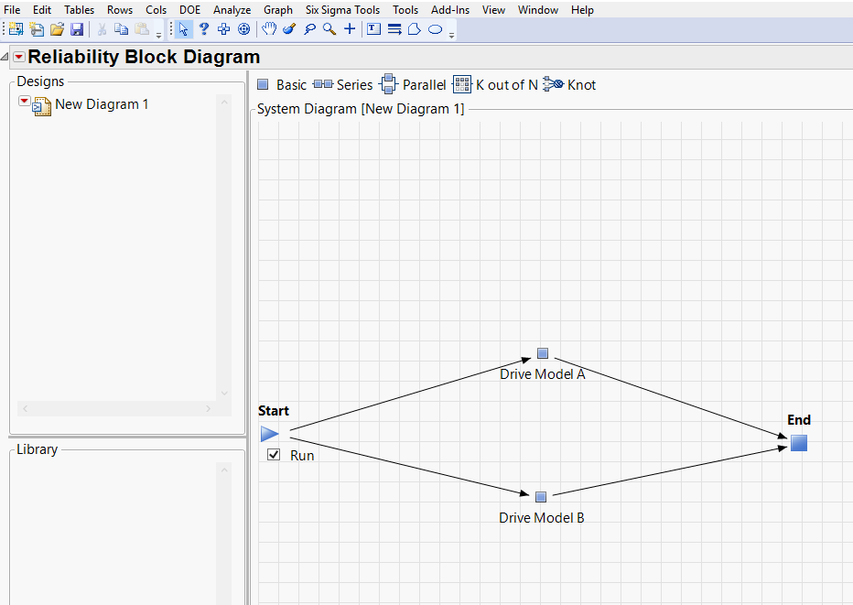Choose the magnifier zoom tool
Viewport: 853px width, 605px height.
[x=329, y=29]
